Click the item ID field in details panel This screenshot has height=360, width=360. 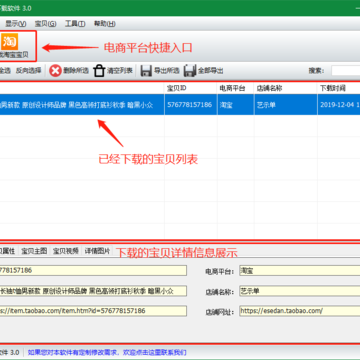(93, 270)
